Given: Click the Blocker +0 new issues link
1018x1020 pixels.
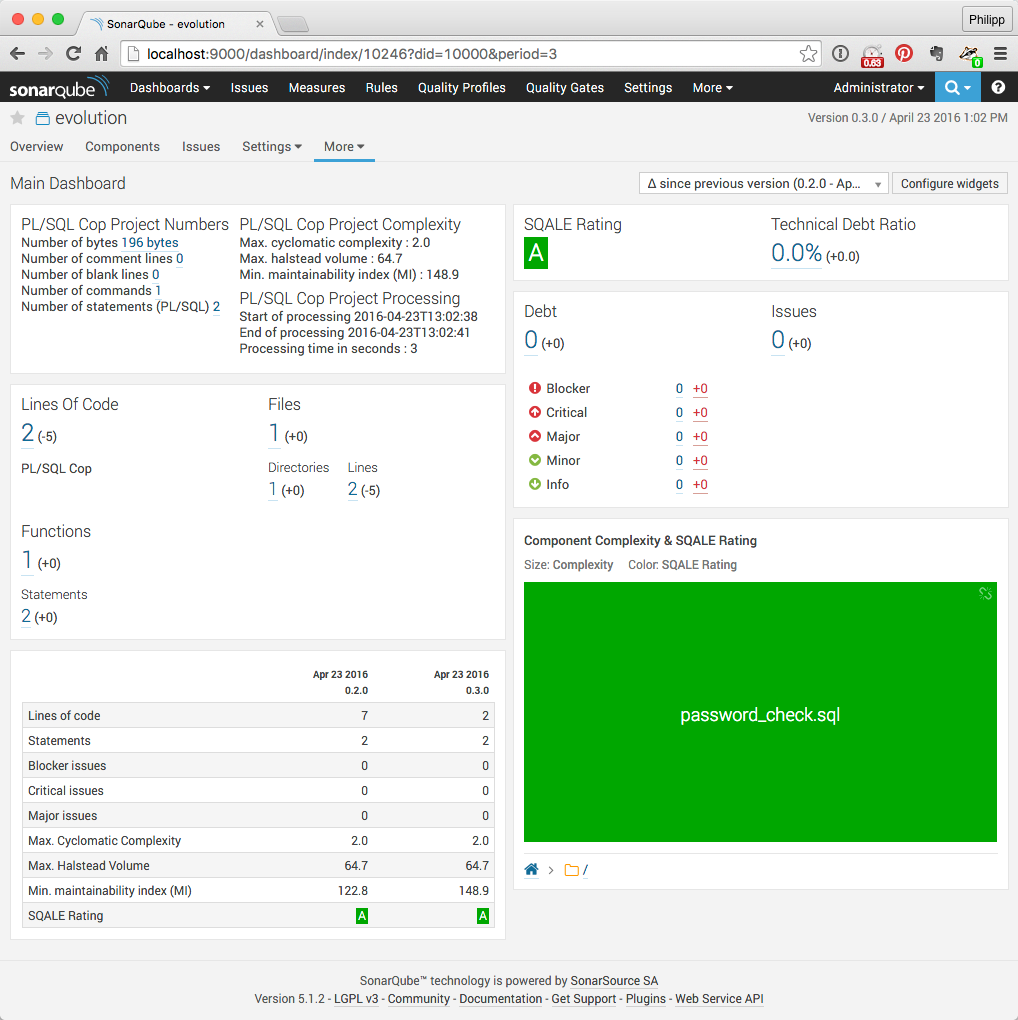Looking at the screenshot, I should coord(700,388).
